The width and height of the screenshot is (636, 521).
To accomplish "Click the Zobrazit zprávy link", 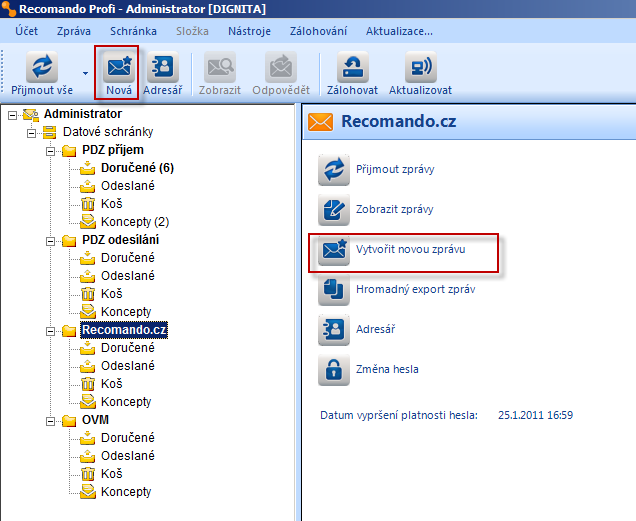I will click(395, 209).
